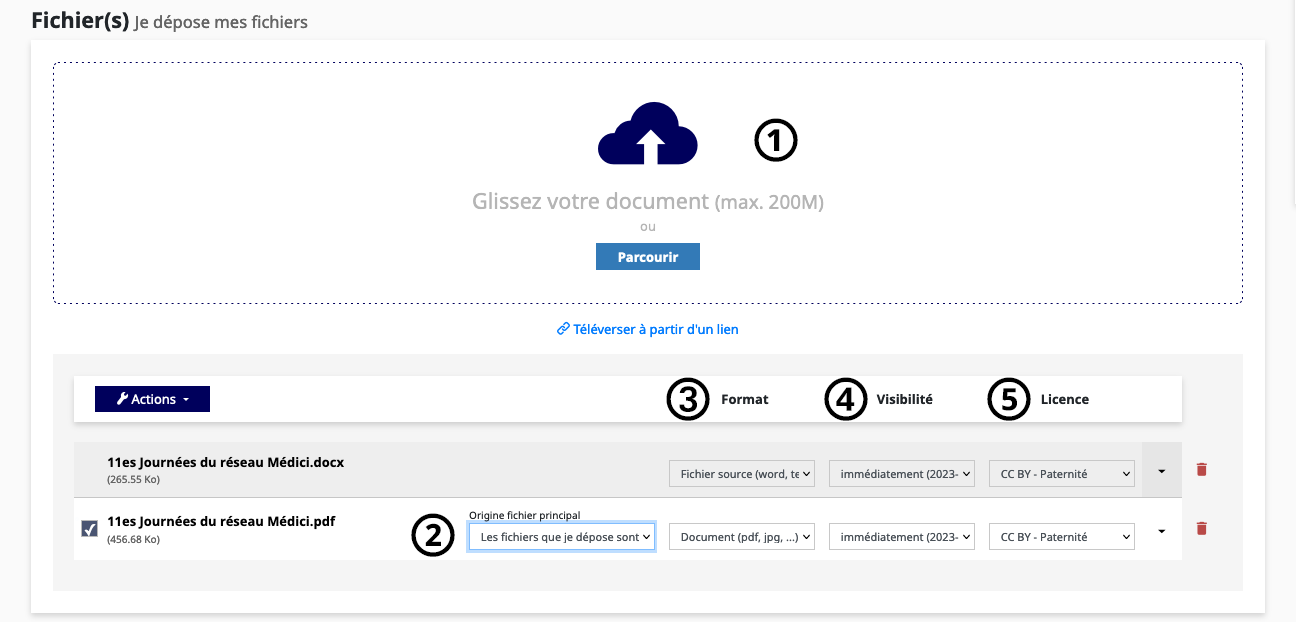
Task: Click the Licence column header
Action: coord(1064,399)
